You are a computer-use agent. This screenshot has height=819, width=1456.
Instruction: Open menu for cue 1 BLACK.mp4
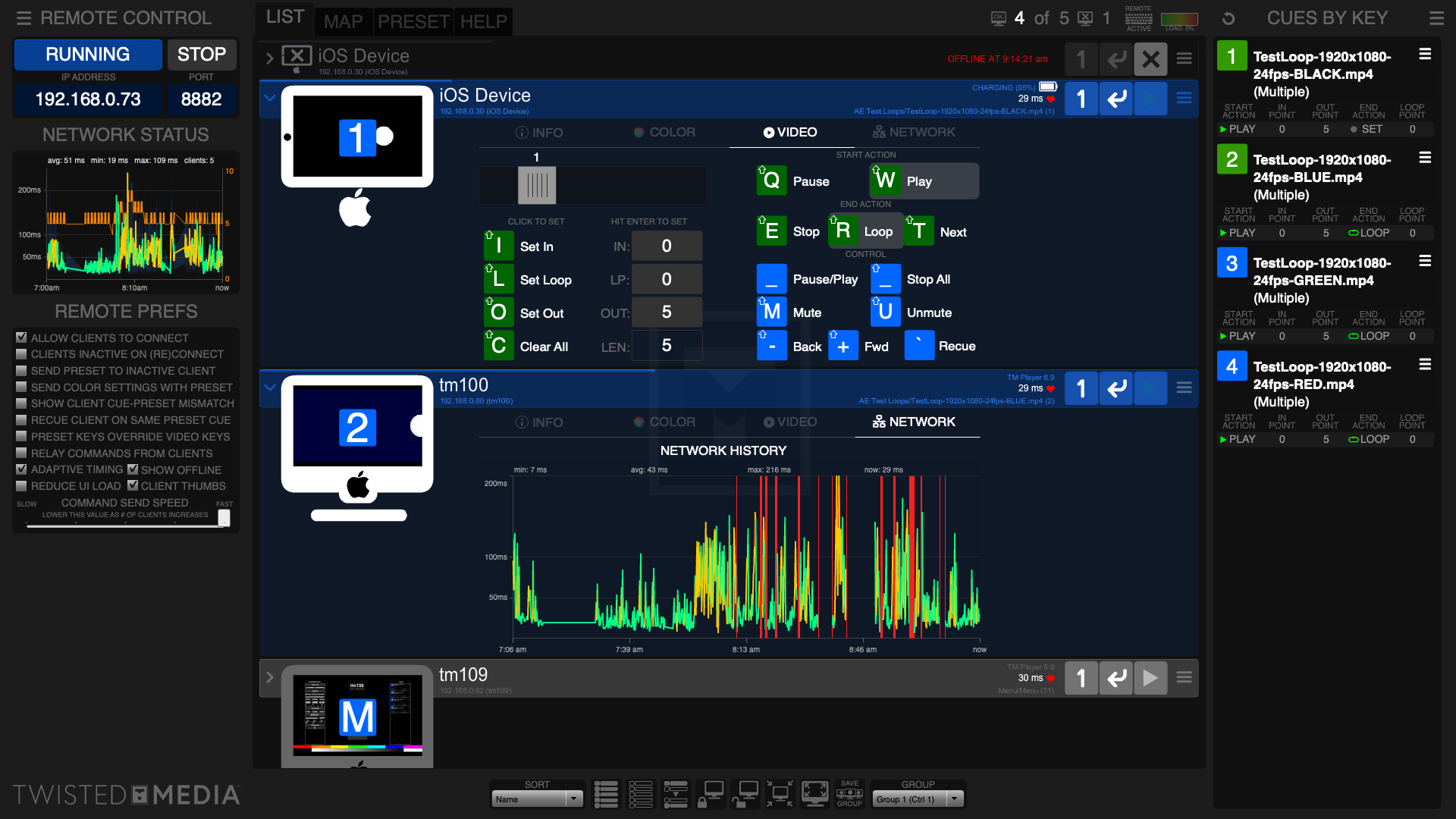[1425, 54]
